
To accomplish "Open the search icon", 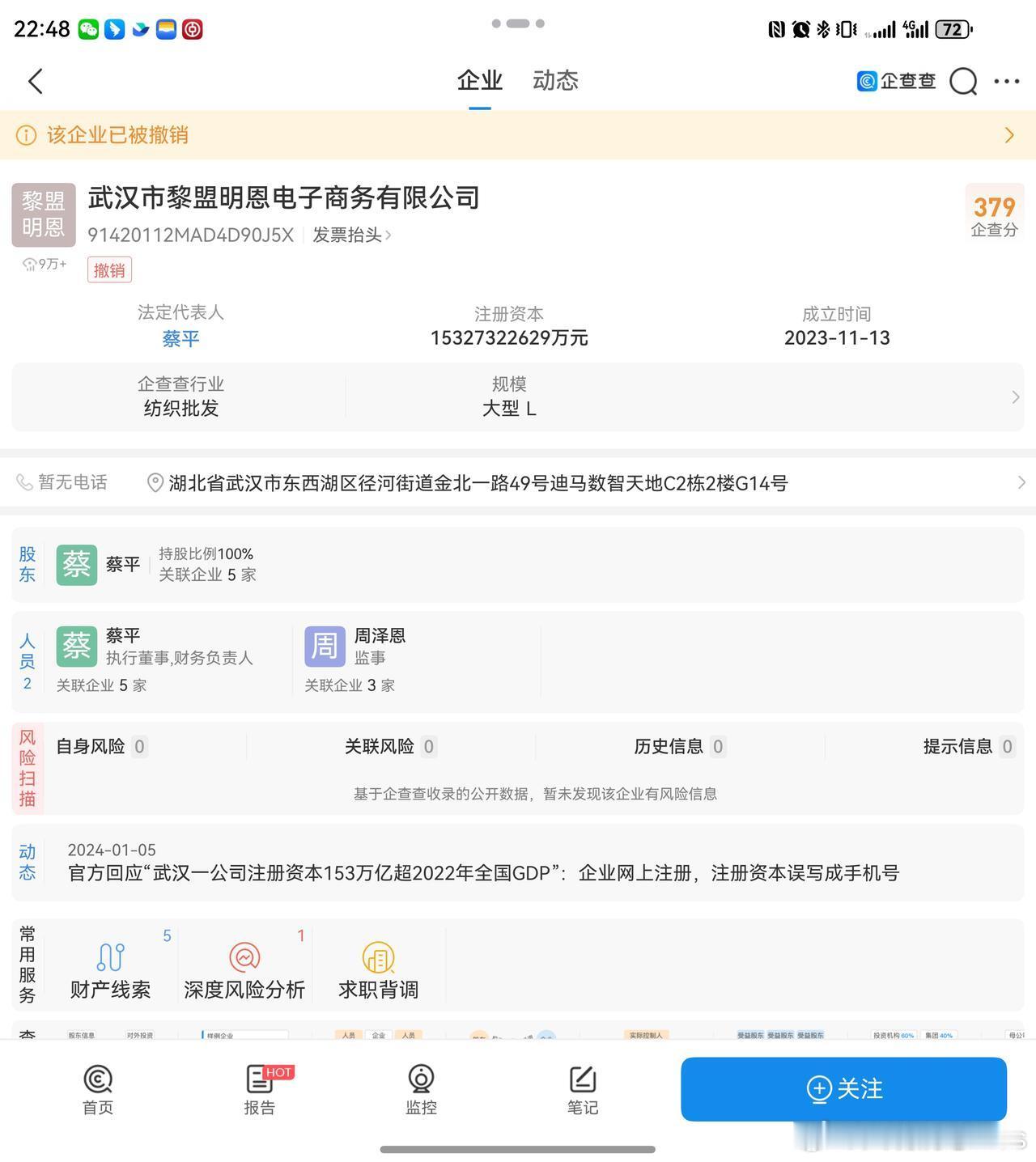I will [x=962, y=81].
